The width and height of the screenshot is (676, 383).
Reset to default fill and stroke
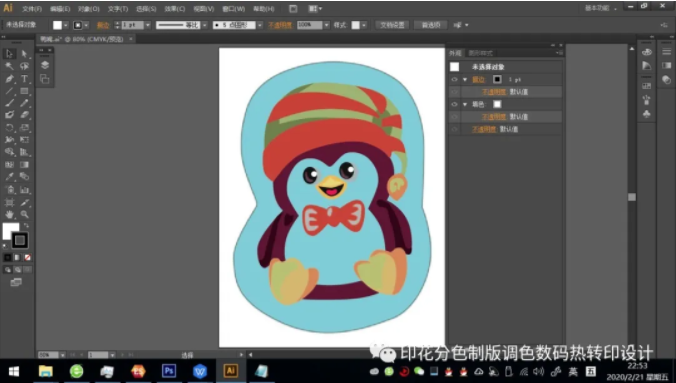coord(5,246)
